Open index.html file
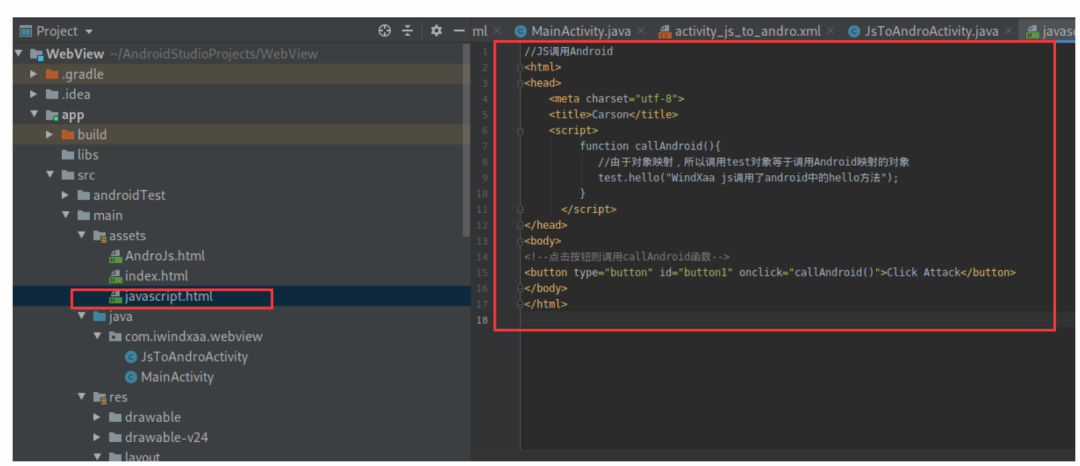This screenshot has height=466, width=1080. coord(156,276)
